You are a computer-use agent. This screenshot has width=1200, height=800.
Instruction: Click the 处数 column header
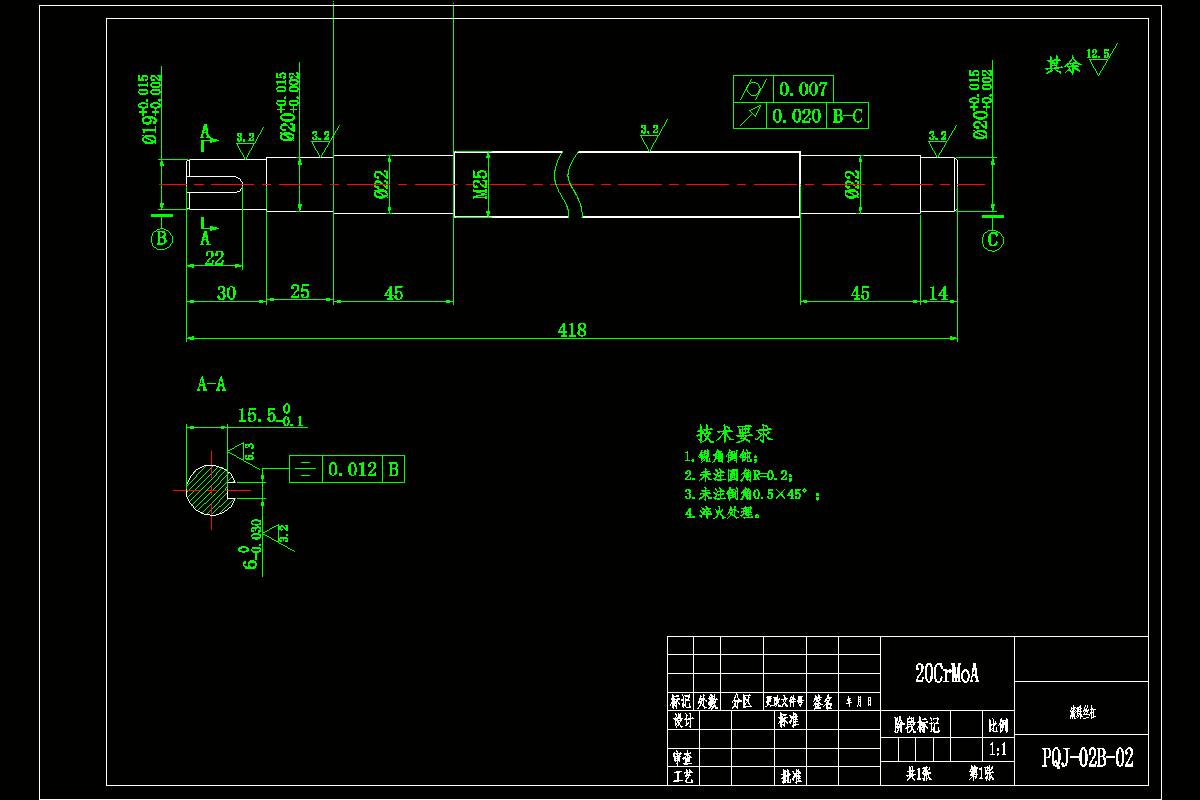707,702
